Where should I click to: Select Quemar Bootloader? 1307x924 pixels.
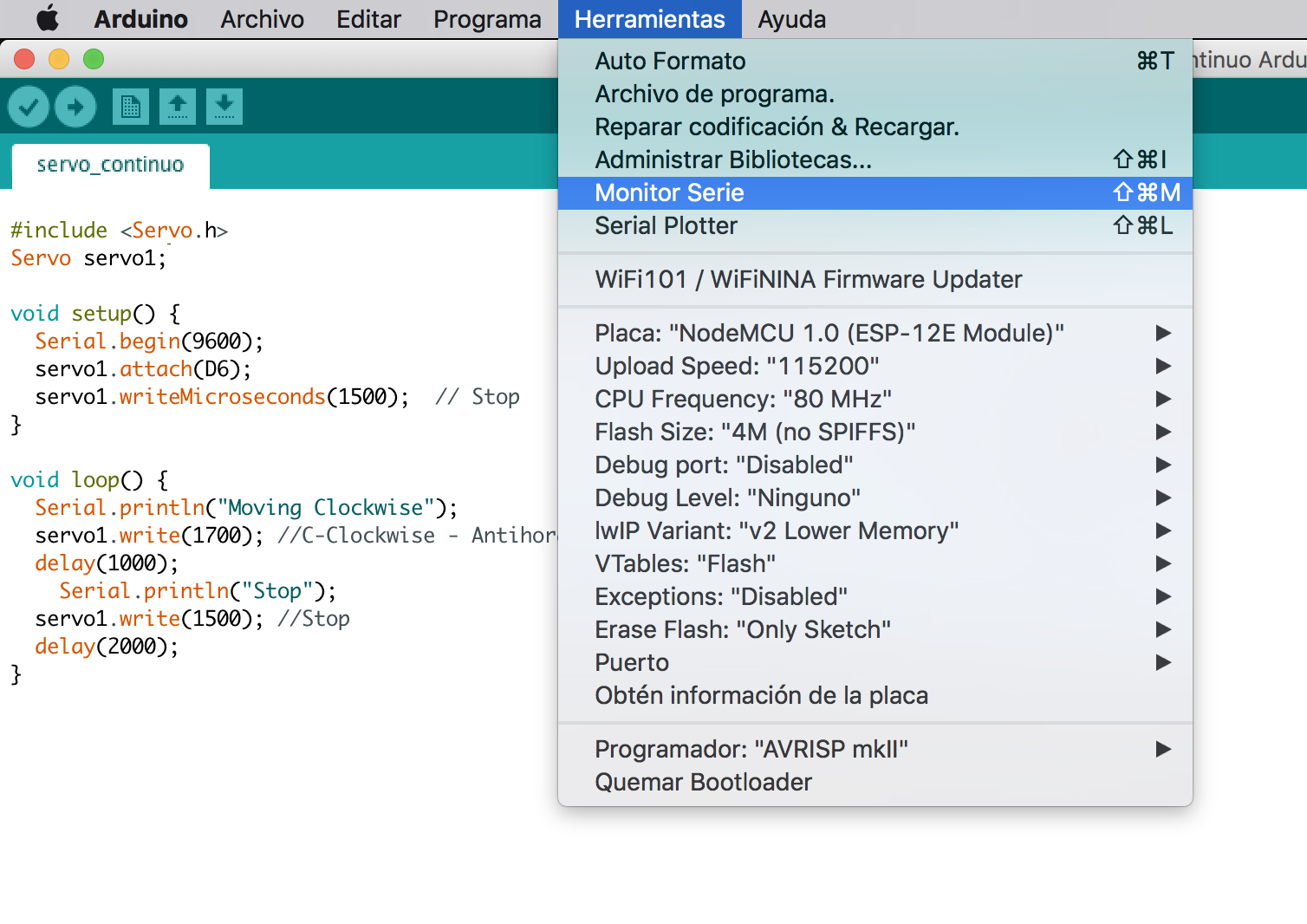point(875,782)
